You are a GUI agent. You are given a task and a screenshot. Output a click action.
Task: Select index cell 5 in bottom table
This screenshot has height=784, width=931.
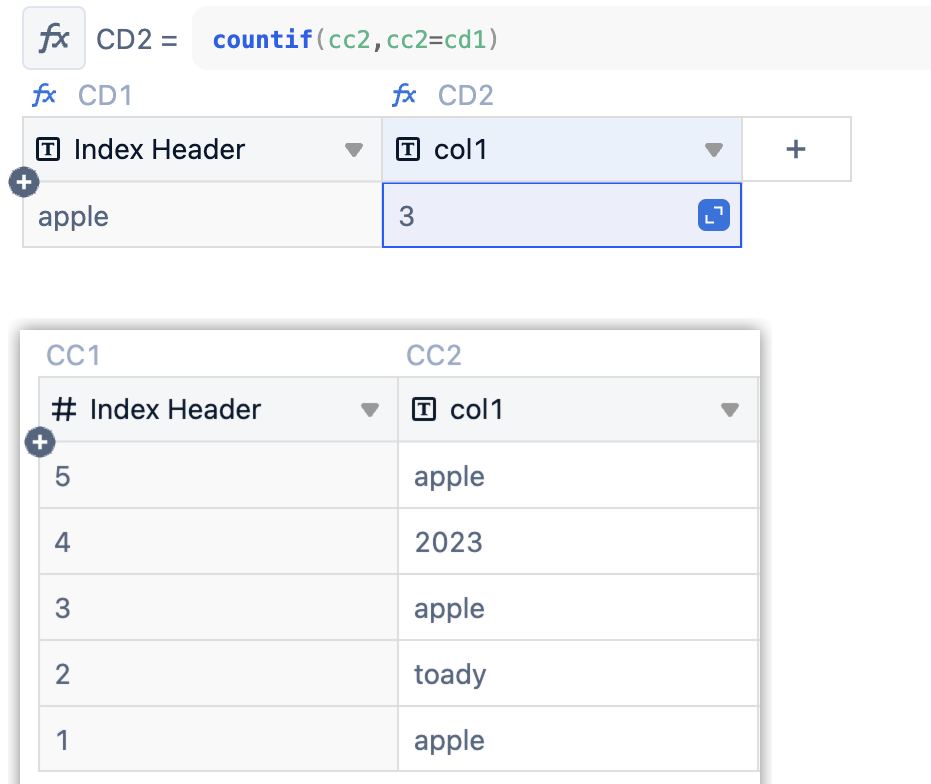click(218, 475)
